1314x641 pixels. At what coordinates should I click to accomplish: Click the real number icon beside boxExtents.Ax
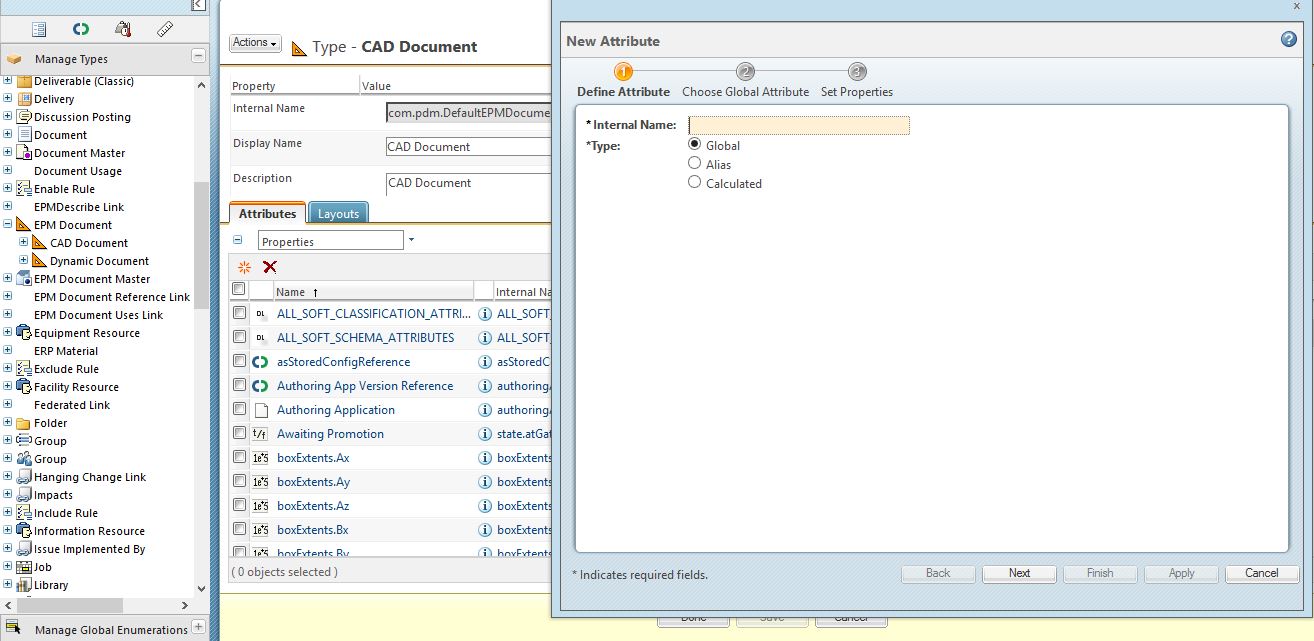[261, 458]
